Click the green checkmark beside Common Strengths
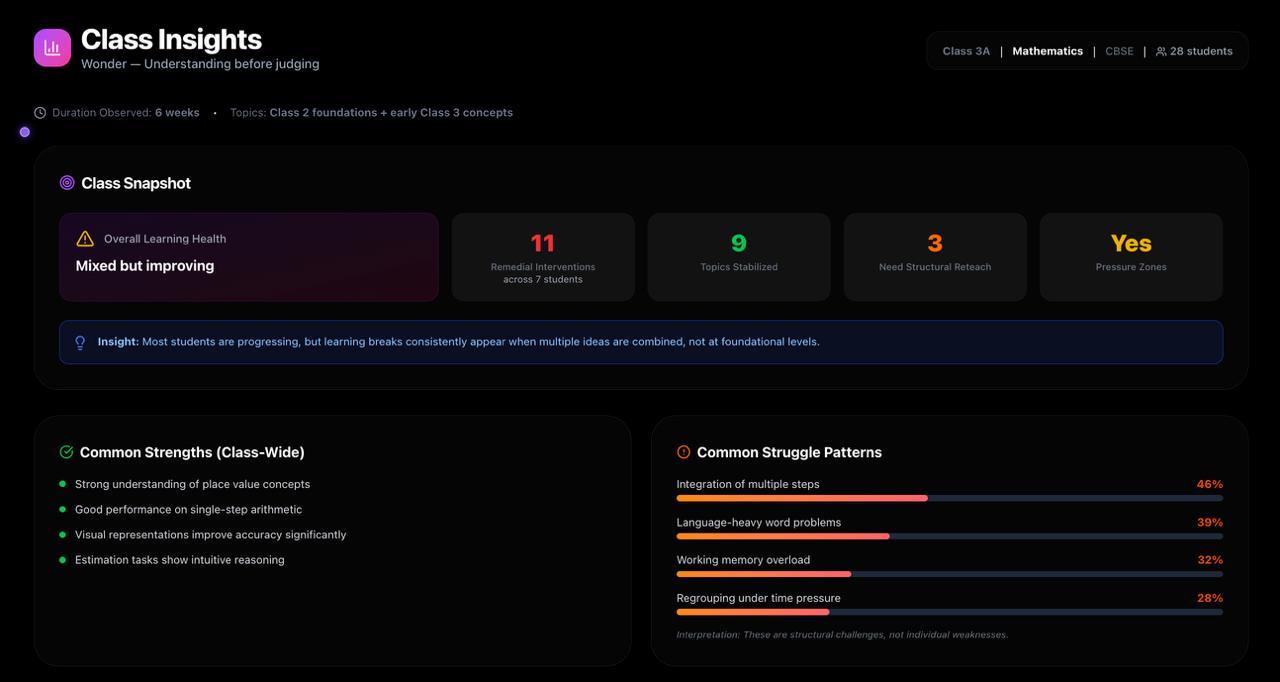The height and width of the screenshot is (682, 1280). pyautogui.click(x=67, y=452)
